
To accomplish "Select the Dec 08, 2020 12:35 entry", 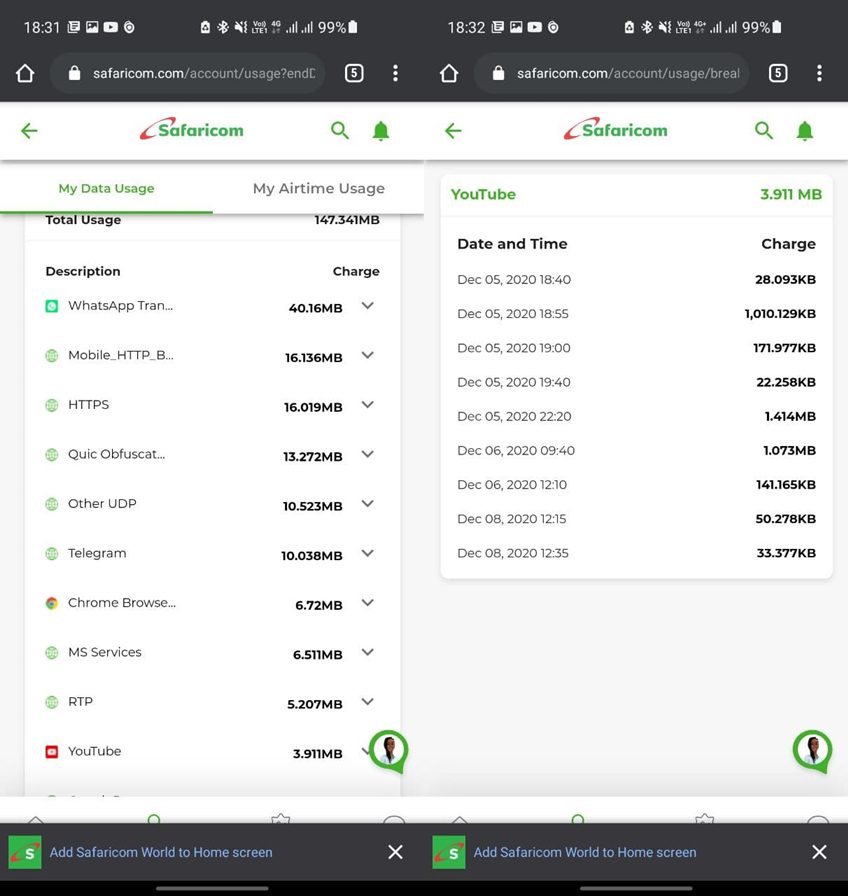I will click(636, 553).
